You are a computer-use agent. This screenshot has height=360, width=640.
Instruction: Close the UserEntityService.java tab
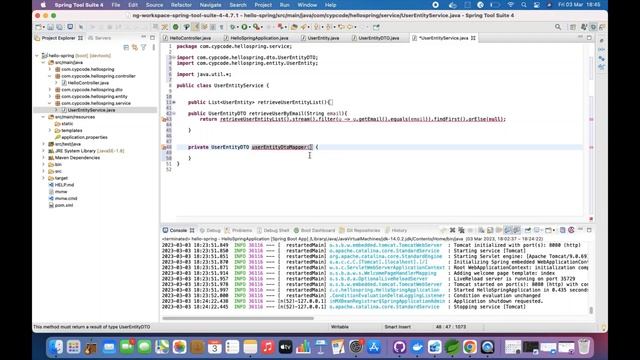click(x=473, y=38)
